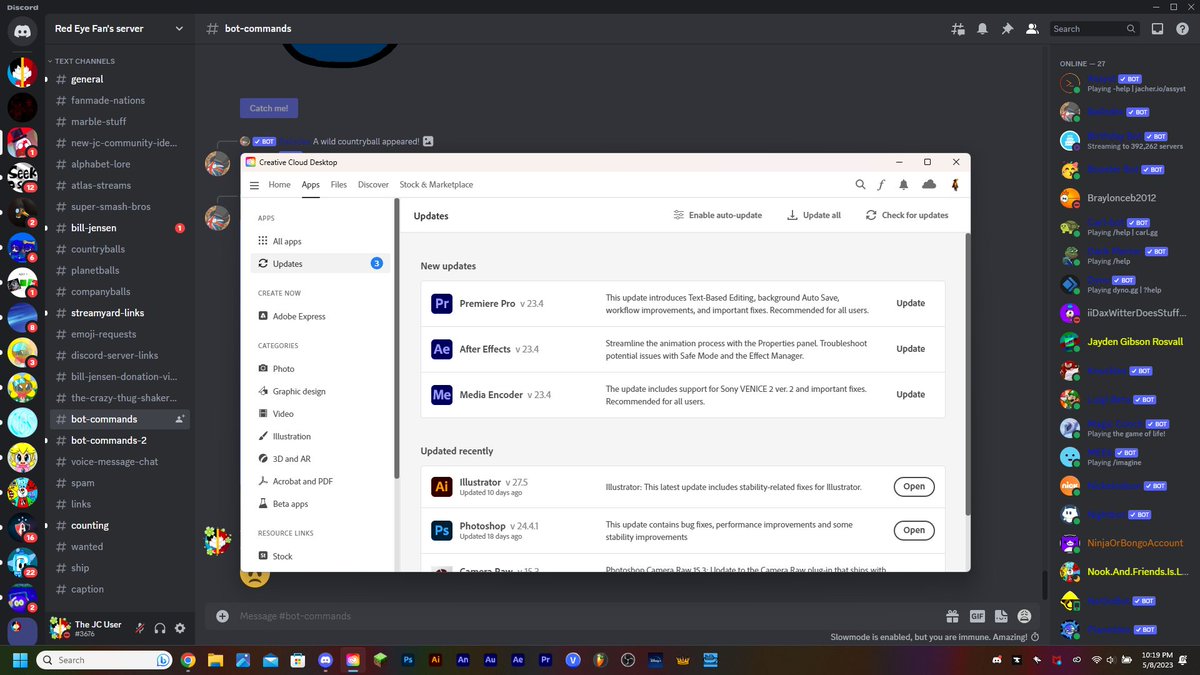Open the general channel in Discord
This screenshot has height=675, width=1200.
pyautogui.click(x=118, y=79)
